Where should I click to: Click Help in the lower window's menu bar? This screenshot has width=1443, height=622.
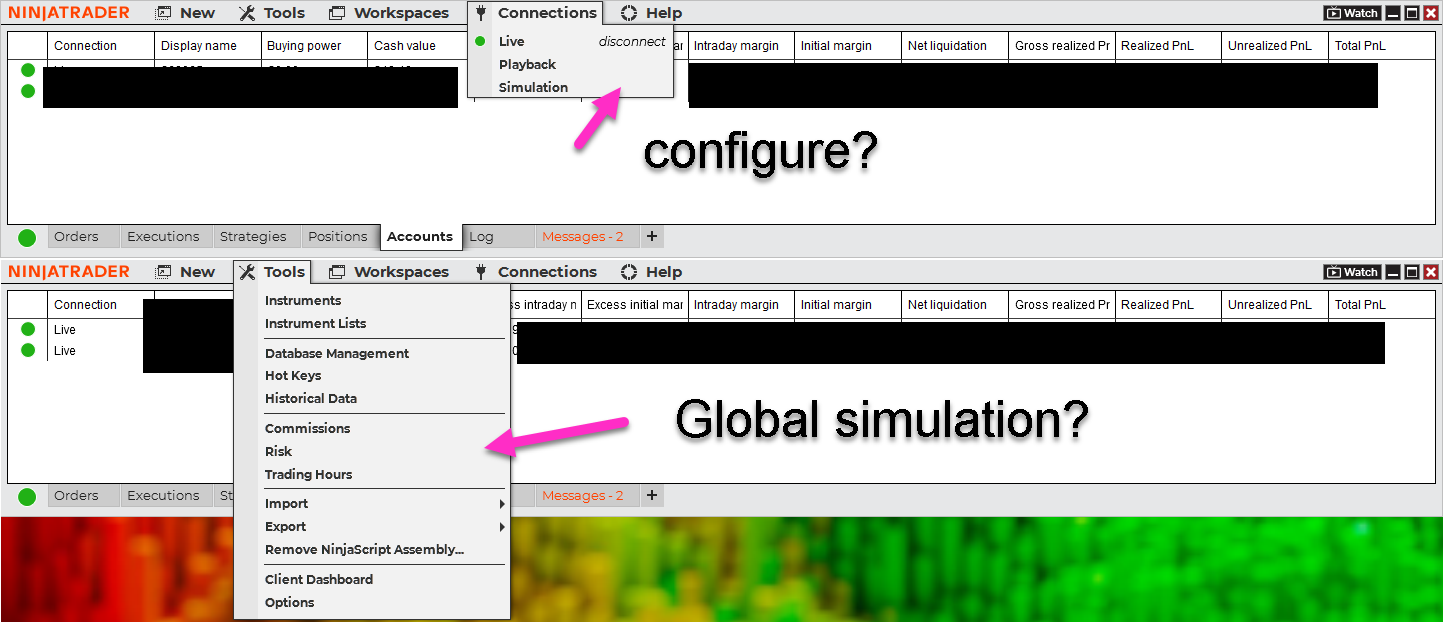tap(651, 272)
